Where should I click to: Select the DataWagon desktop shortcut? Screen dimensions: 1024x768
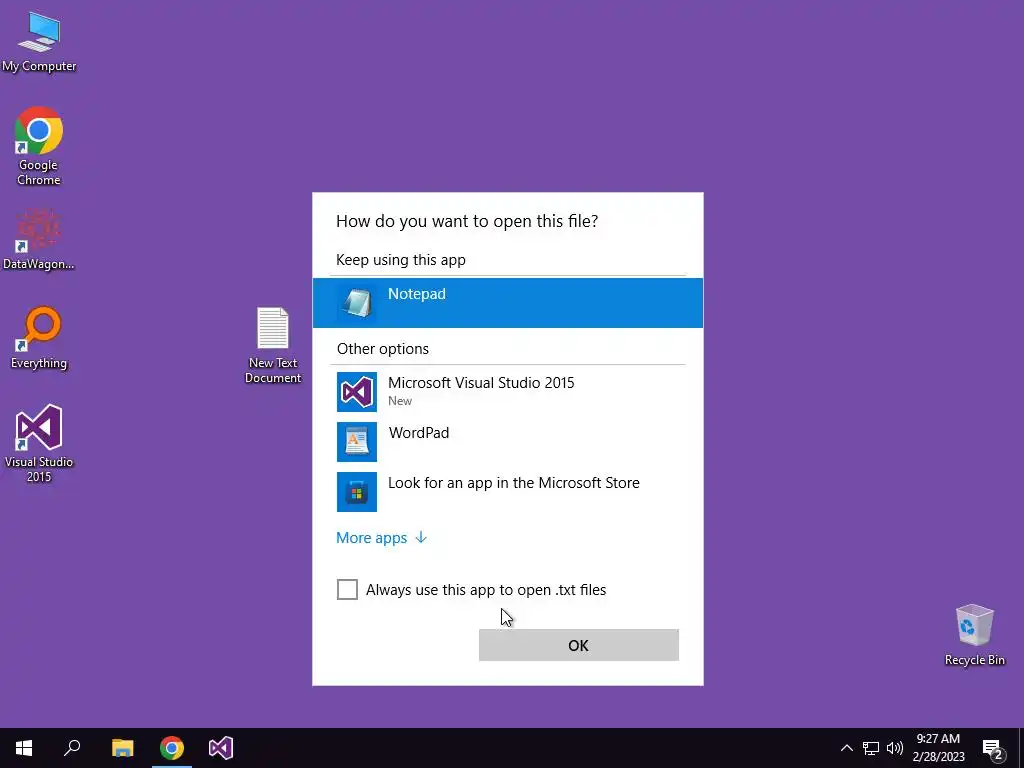pos(39,239)
